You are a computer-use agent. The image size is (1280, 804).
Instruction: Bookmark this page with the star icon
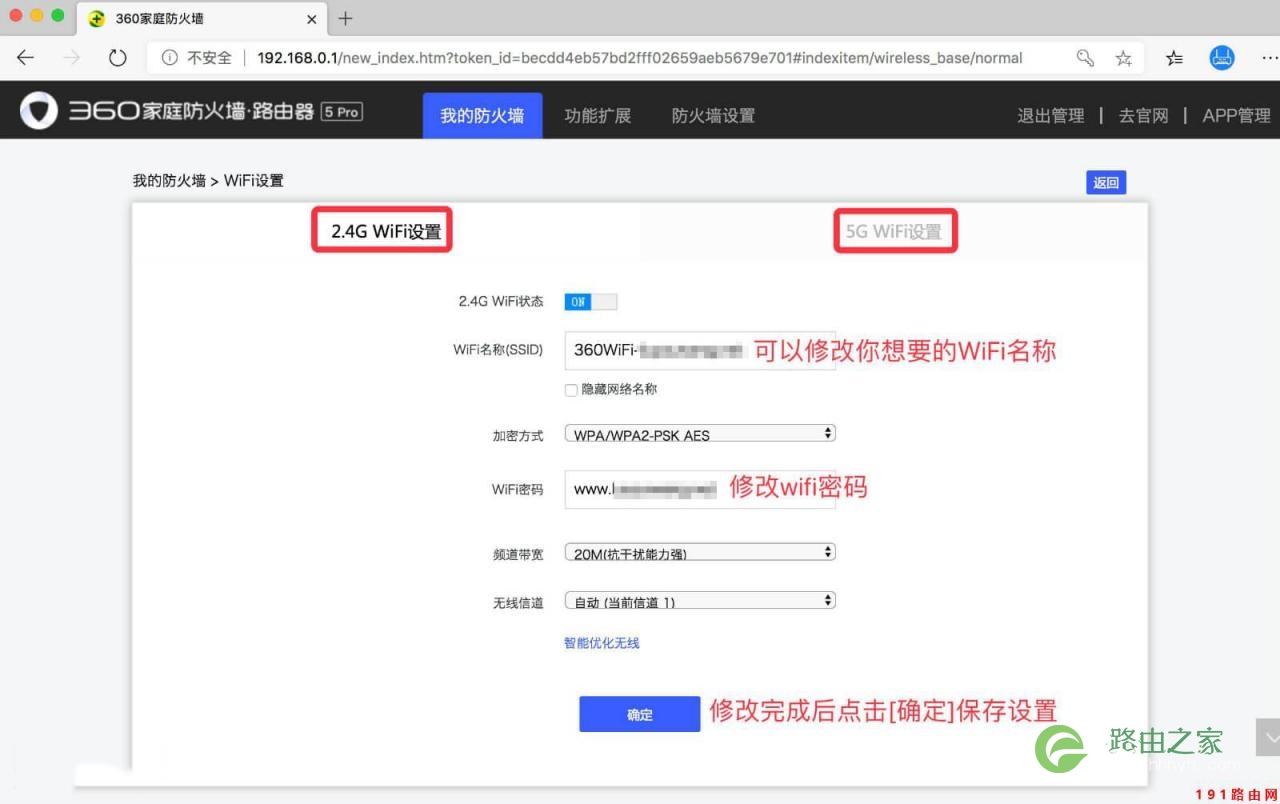coord(1123,58)
